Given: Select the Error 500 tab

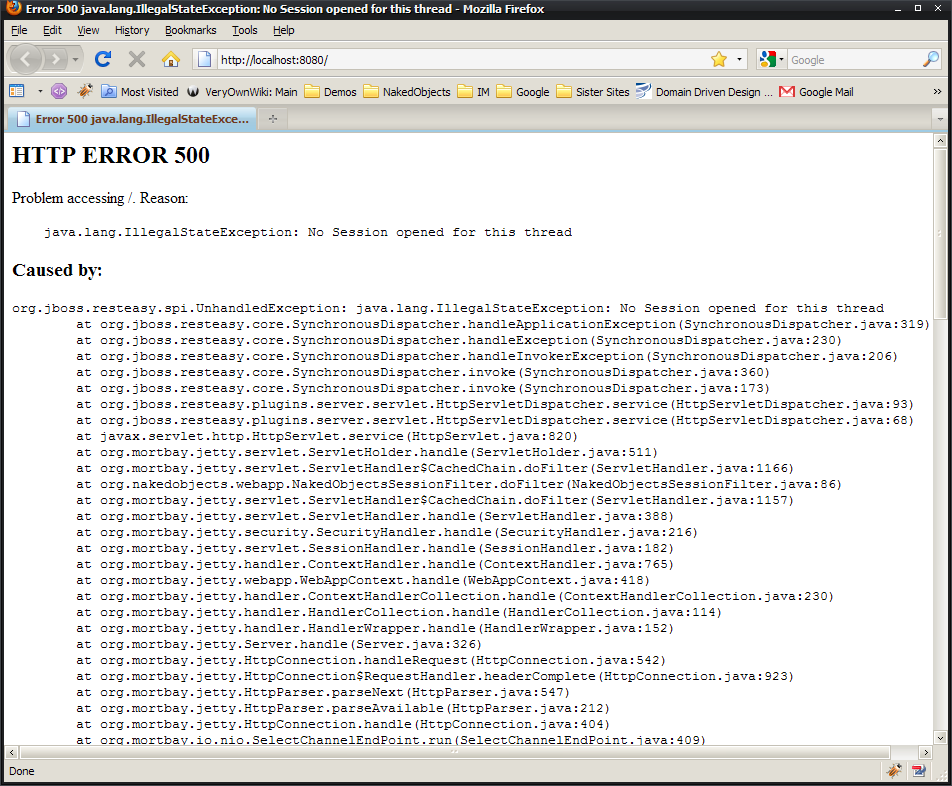Looking at the screenshot, I should 132,119.
